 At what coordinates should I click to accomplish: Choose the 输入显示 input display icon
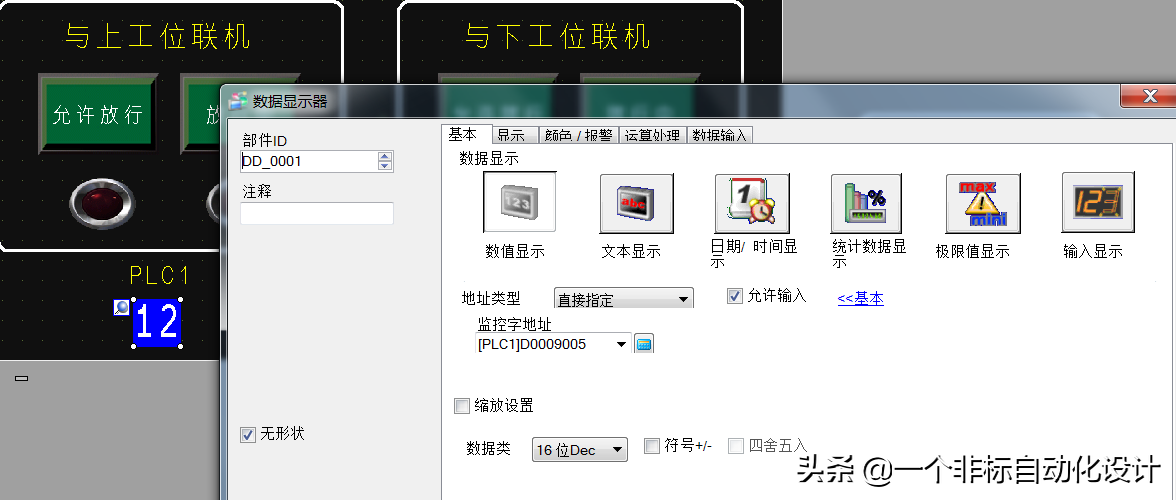[x=1097, y=203]
